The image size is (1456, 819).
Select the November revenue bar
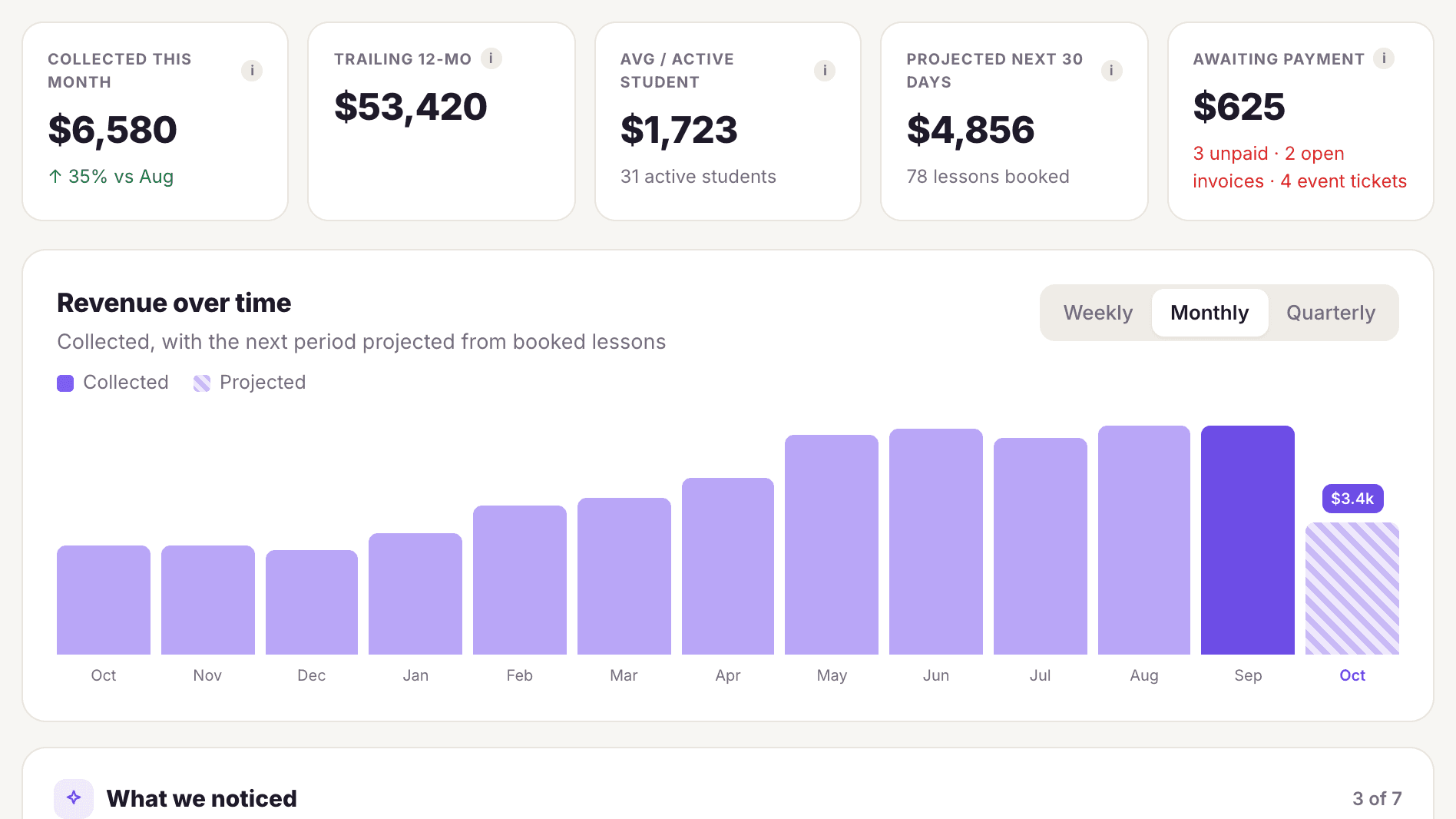pyautogui.click(x=208, y=600)
